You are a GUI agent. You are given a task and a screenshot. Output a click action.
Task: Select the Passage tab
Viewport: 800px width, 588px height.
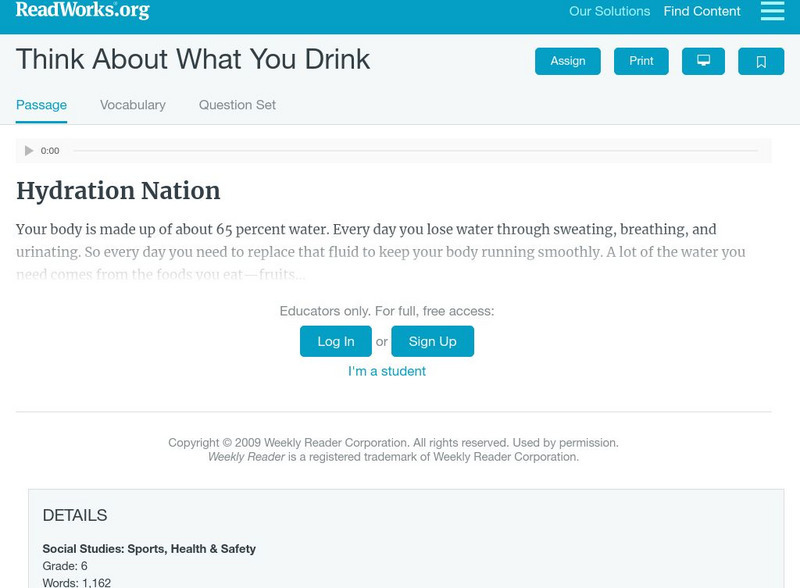pyautogui.click(x=41, y=105)
